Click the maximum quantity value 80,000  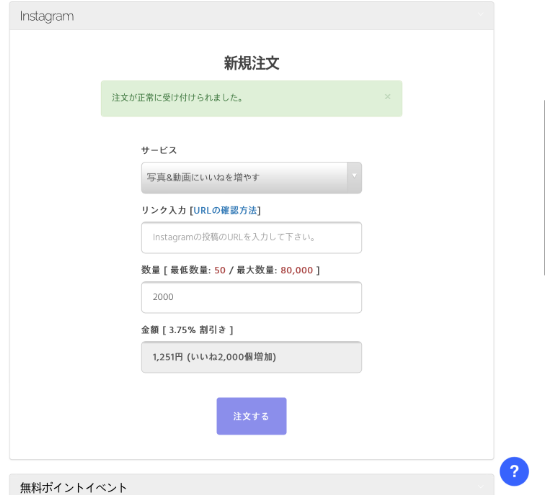pos(296,270)
